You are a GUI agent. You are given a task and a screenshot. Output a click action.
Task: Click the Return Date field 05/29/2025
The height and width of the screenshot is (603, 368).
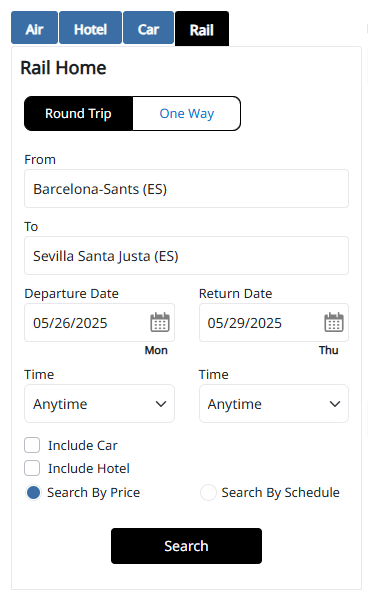click(274, 323)
